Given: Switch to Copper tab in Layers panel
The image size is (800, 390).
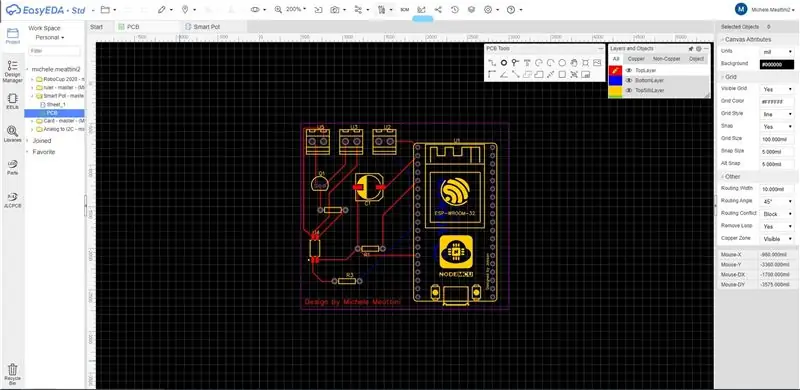Looking at the screenshot, I should tap(636, 59).
